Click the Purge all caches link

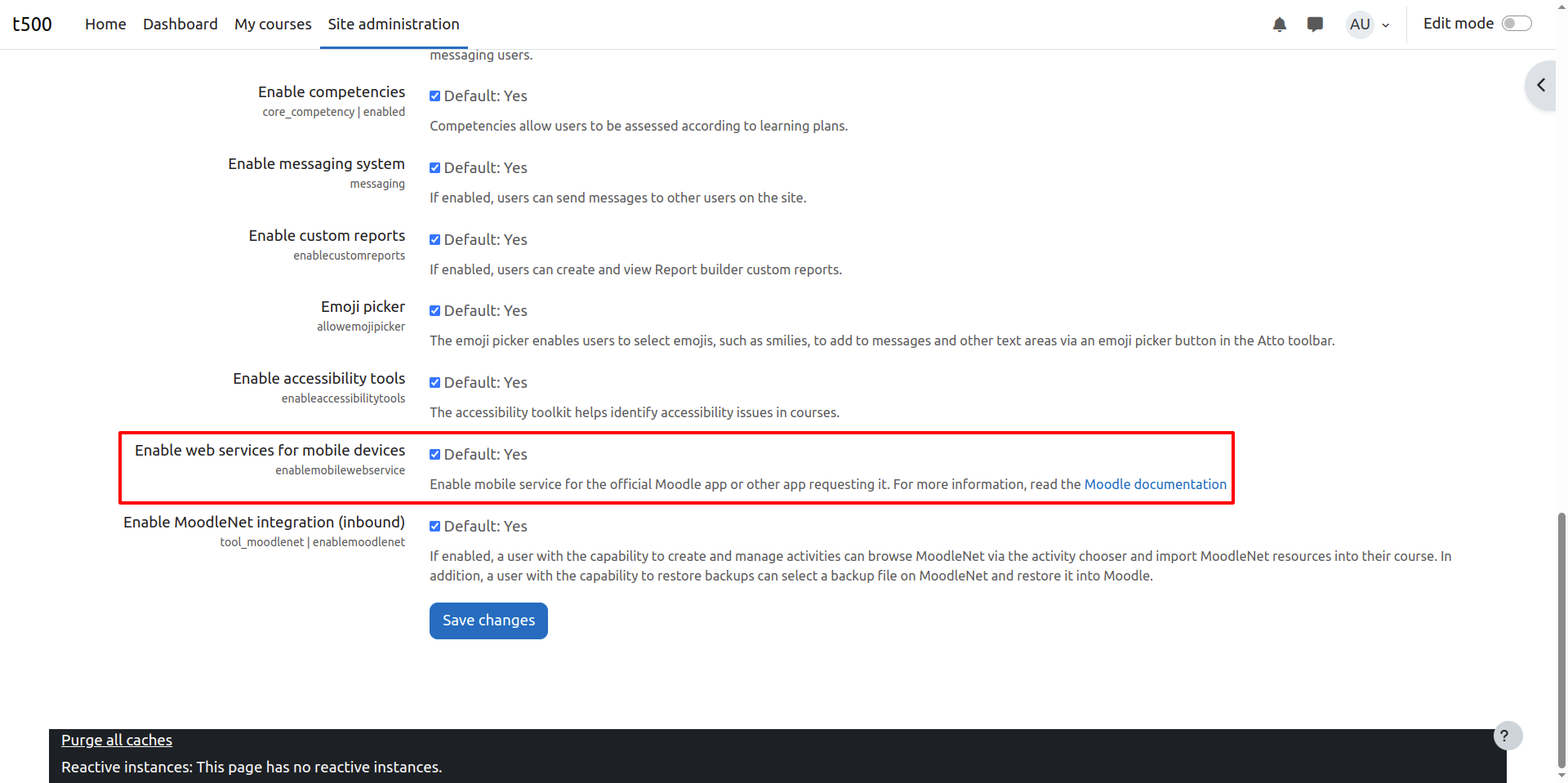(117, 741)
